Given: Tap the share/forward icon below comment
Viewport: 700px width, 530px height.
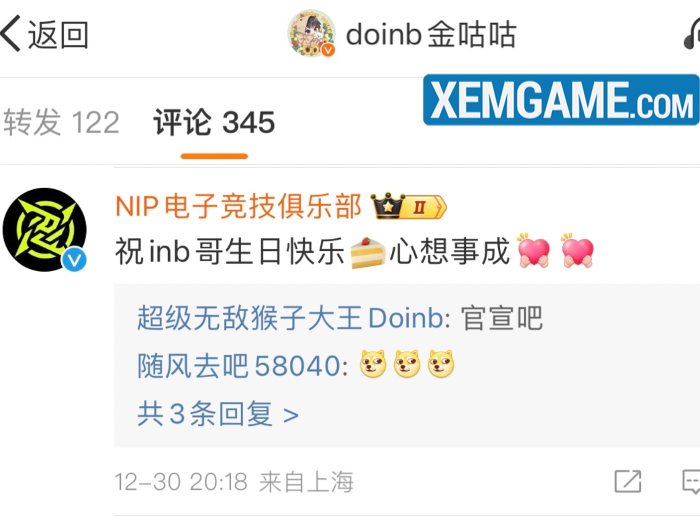Looking at the screenshot, I should [x=628, y=481].
